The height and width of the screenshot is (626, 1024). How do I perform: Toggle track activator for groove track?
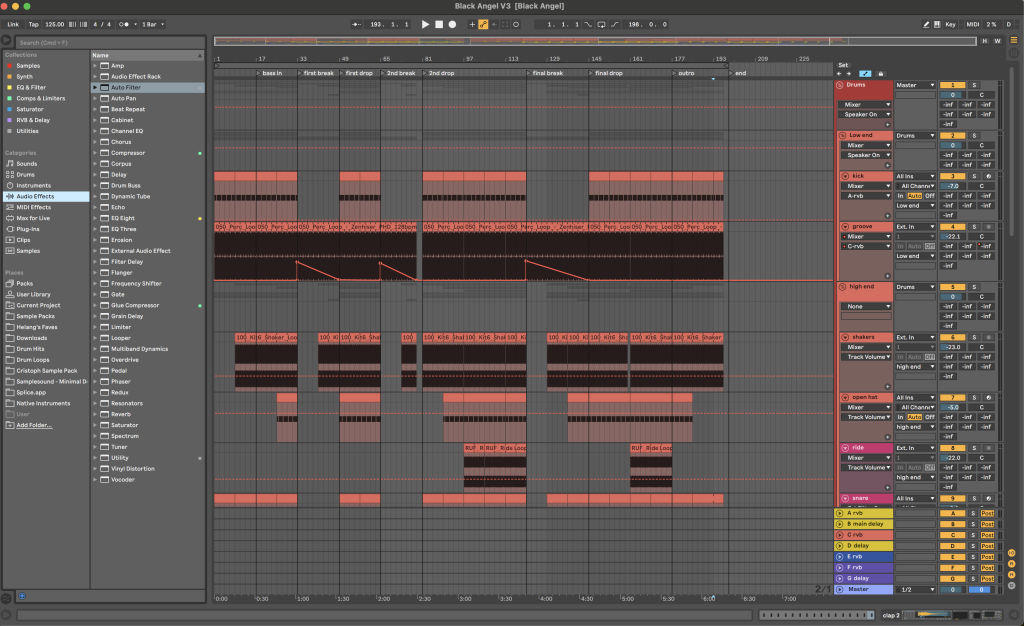(953, 227)
